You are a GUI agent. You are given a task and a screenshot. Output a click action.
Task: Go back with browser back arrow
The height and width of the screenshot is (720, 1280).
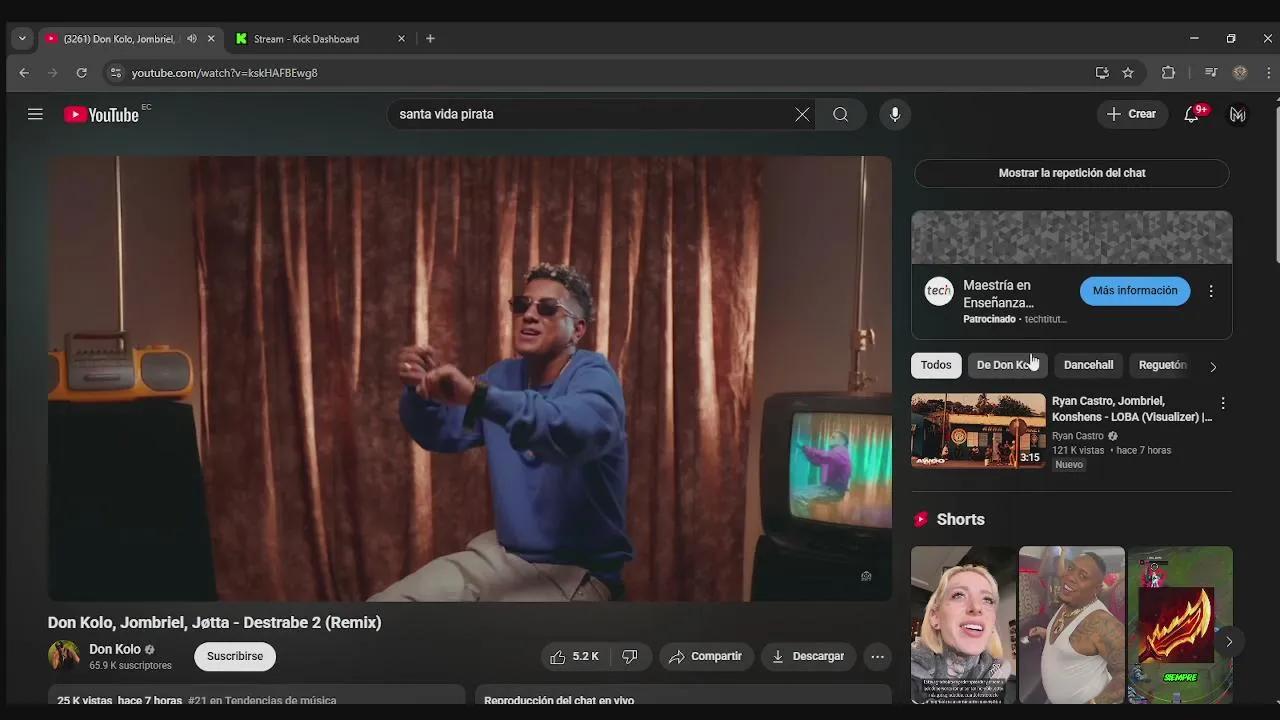click(x=24, y=73)
